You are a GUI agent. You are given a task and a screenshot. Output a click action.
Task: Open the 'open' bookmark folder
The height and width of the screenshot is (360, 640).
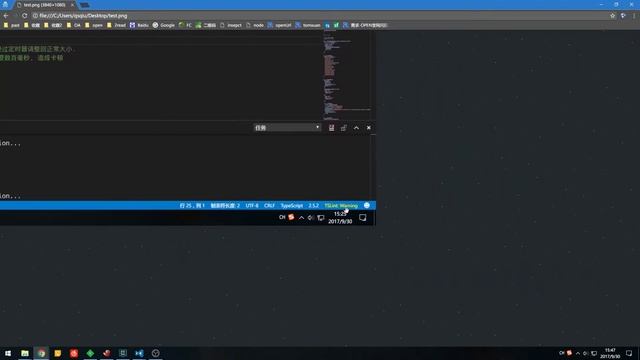point(93,25)
